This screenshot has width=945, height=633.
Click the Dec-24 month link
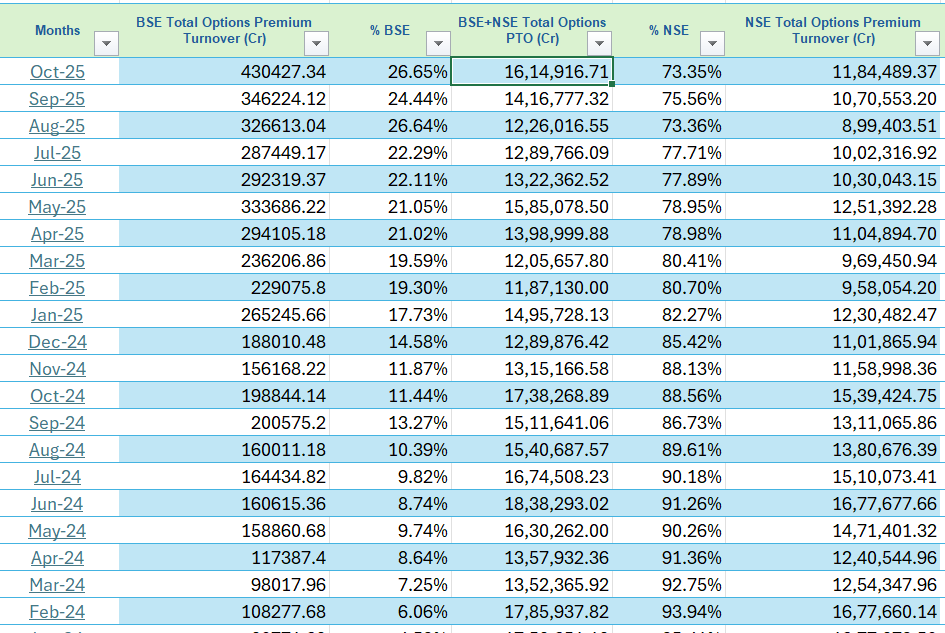57,342
